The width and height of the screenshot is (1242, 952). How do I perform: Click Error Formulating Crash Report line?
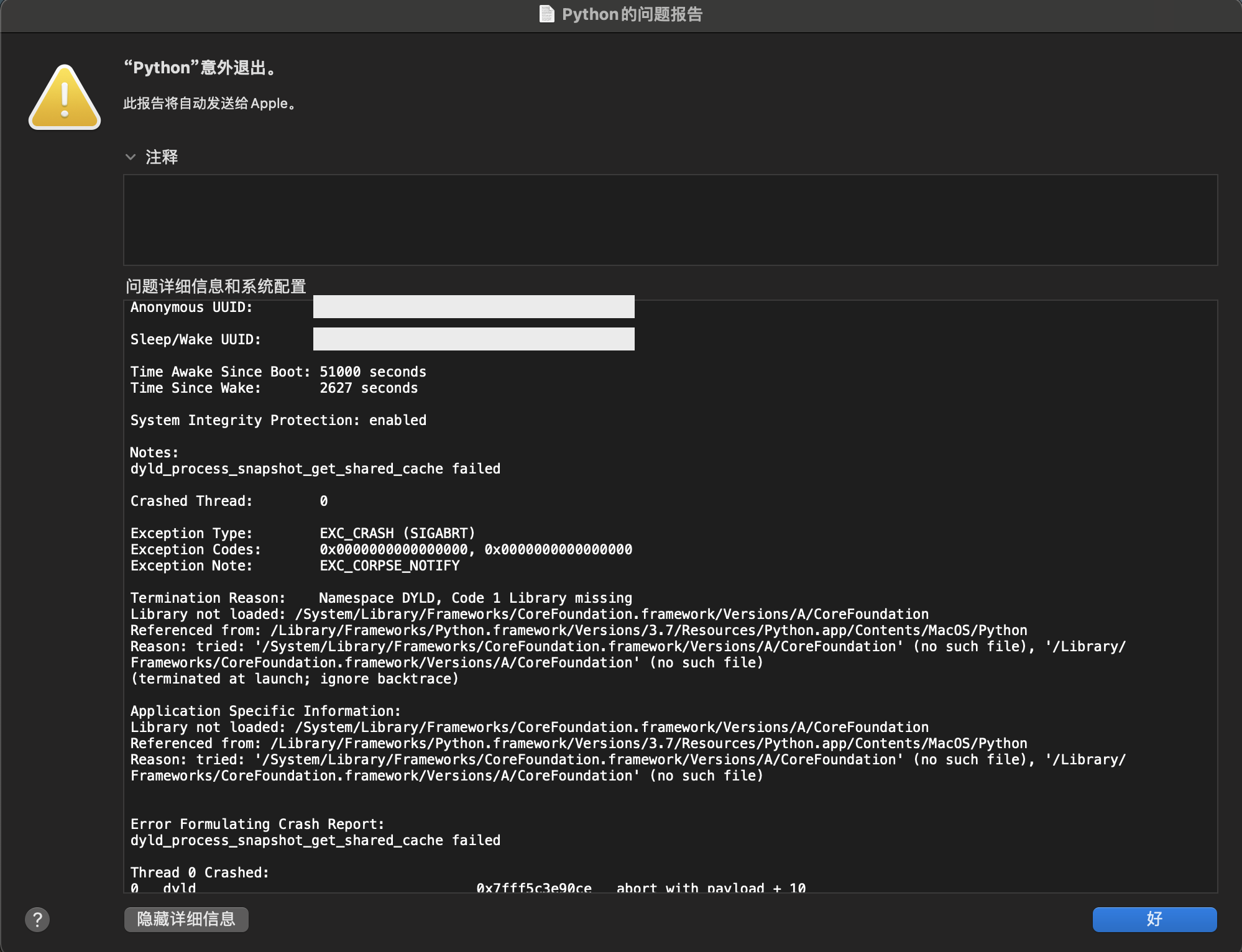tap(257, 824)
